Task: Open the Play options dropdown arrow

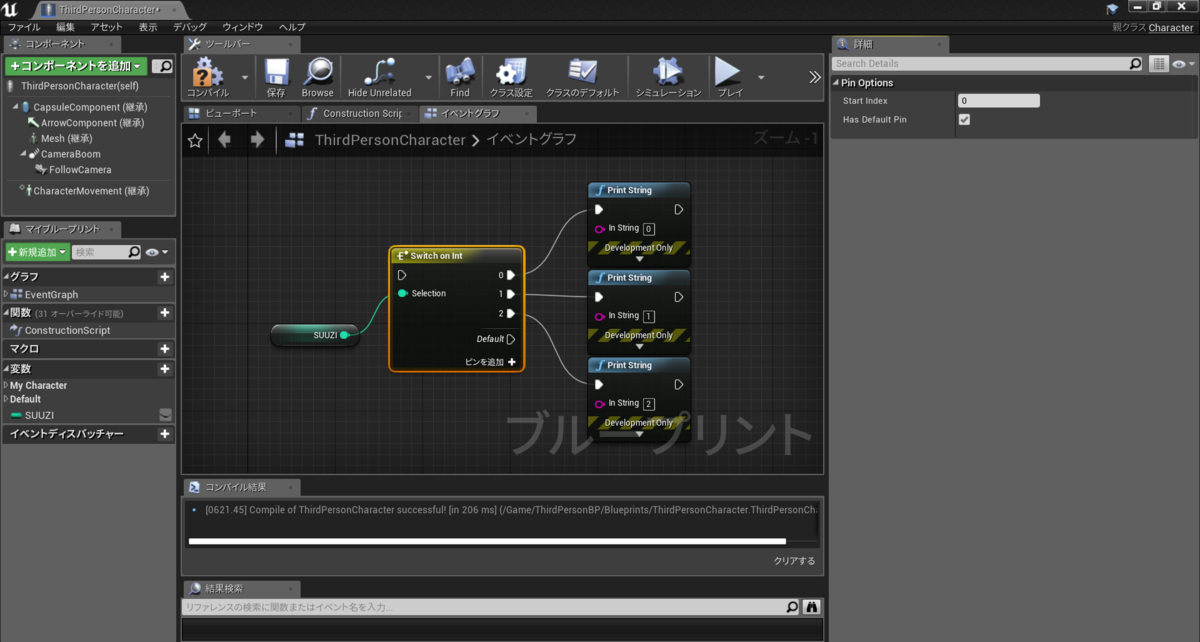Action: [x=761, y=77]
